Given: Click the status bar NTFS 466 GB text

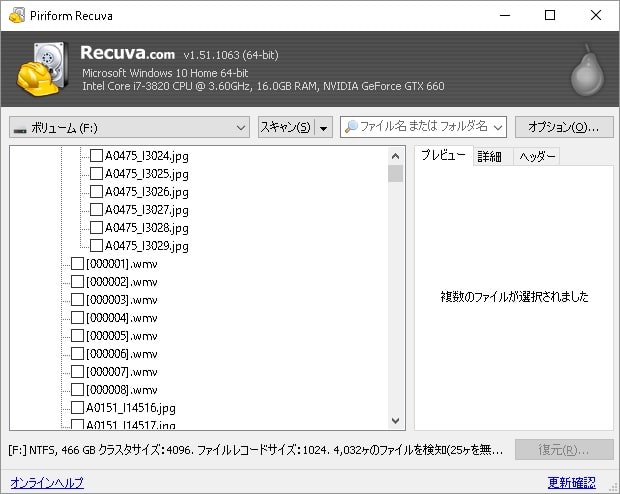Looking at the screenshot, I should (255, 450).
